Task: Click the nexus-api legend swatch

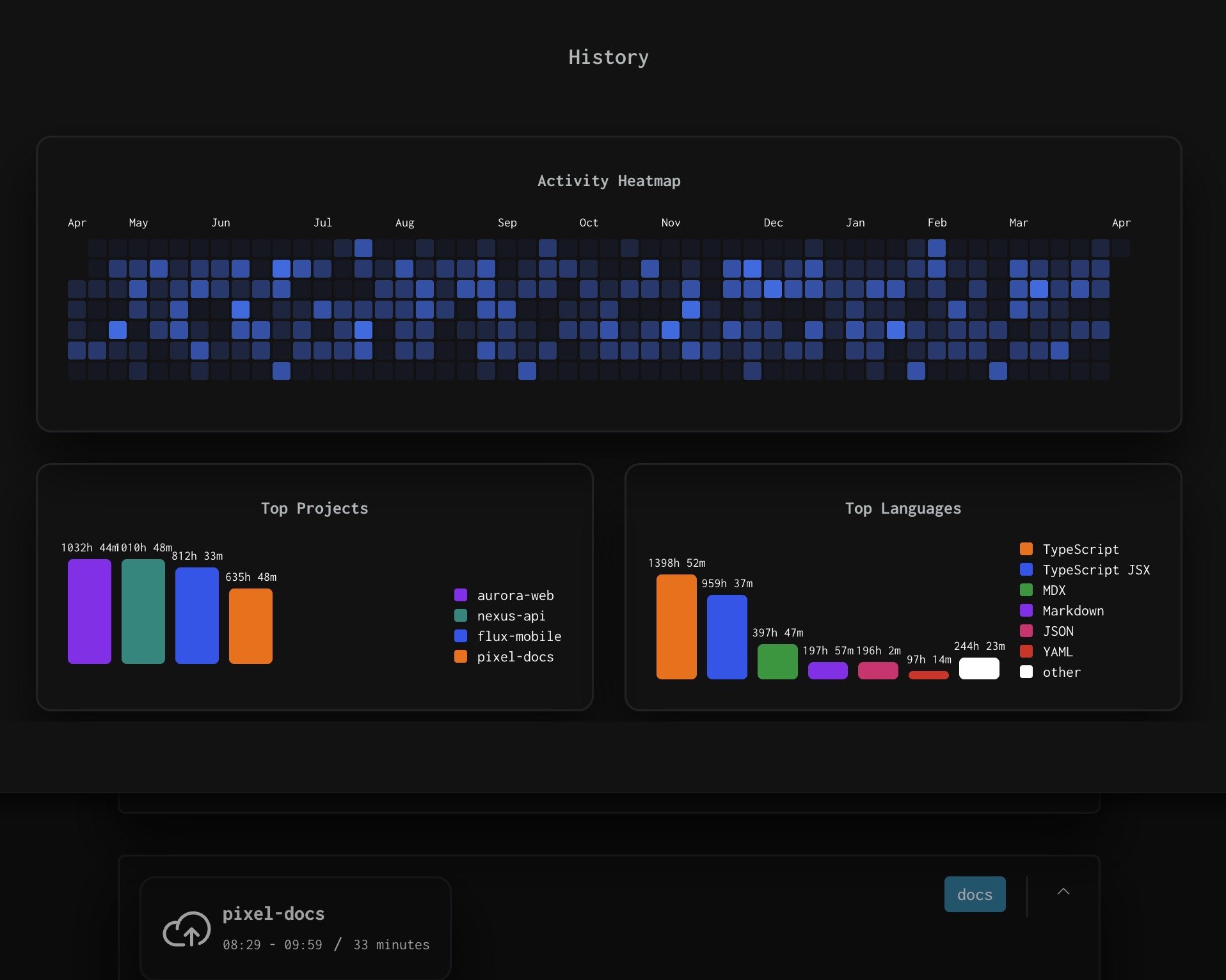Action: [461, 615]
